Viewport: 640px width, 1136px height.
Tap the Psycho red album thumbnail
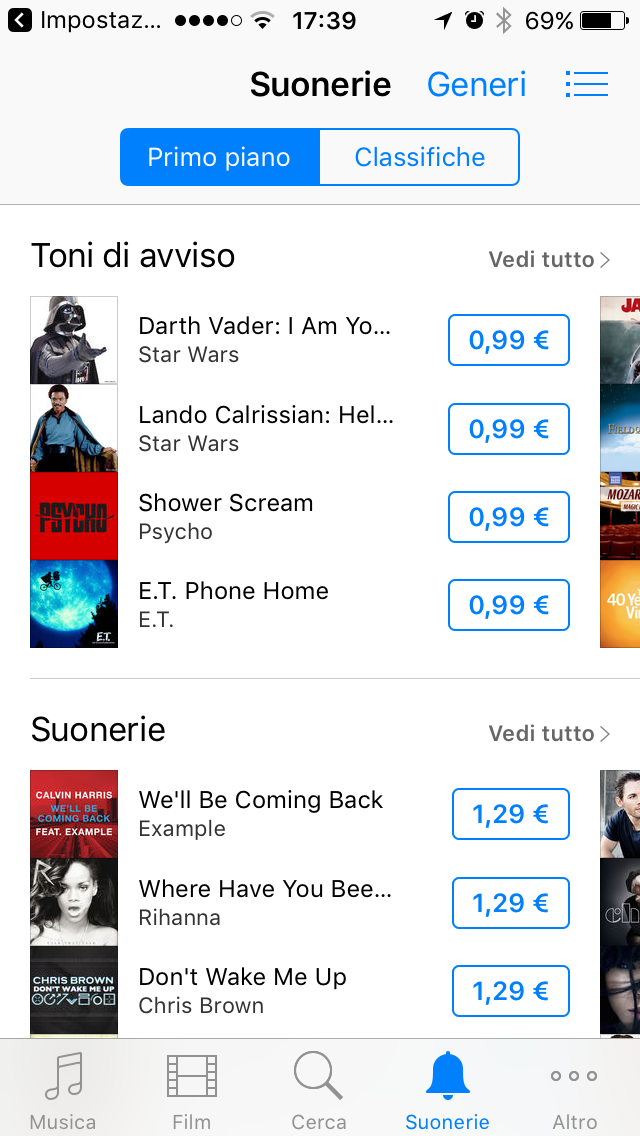click(74, 516)
